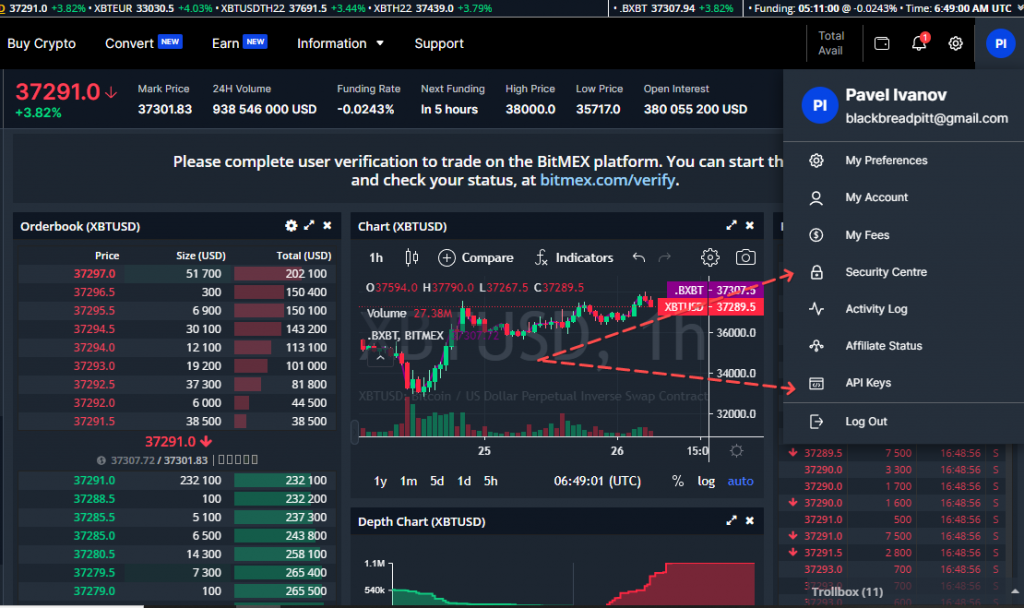This screenshot has height=608, width=1024.
Task: Click the 06:49:01 (UTC) timezone selector
Action: (597, 481)
